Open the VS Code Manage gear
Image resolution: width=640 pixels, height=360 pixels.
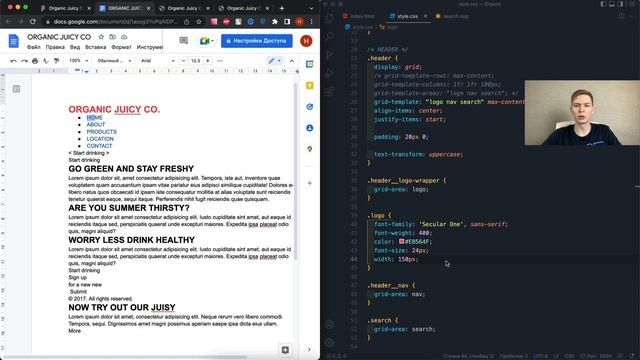(329, 342)
